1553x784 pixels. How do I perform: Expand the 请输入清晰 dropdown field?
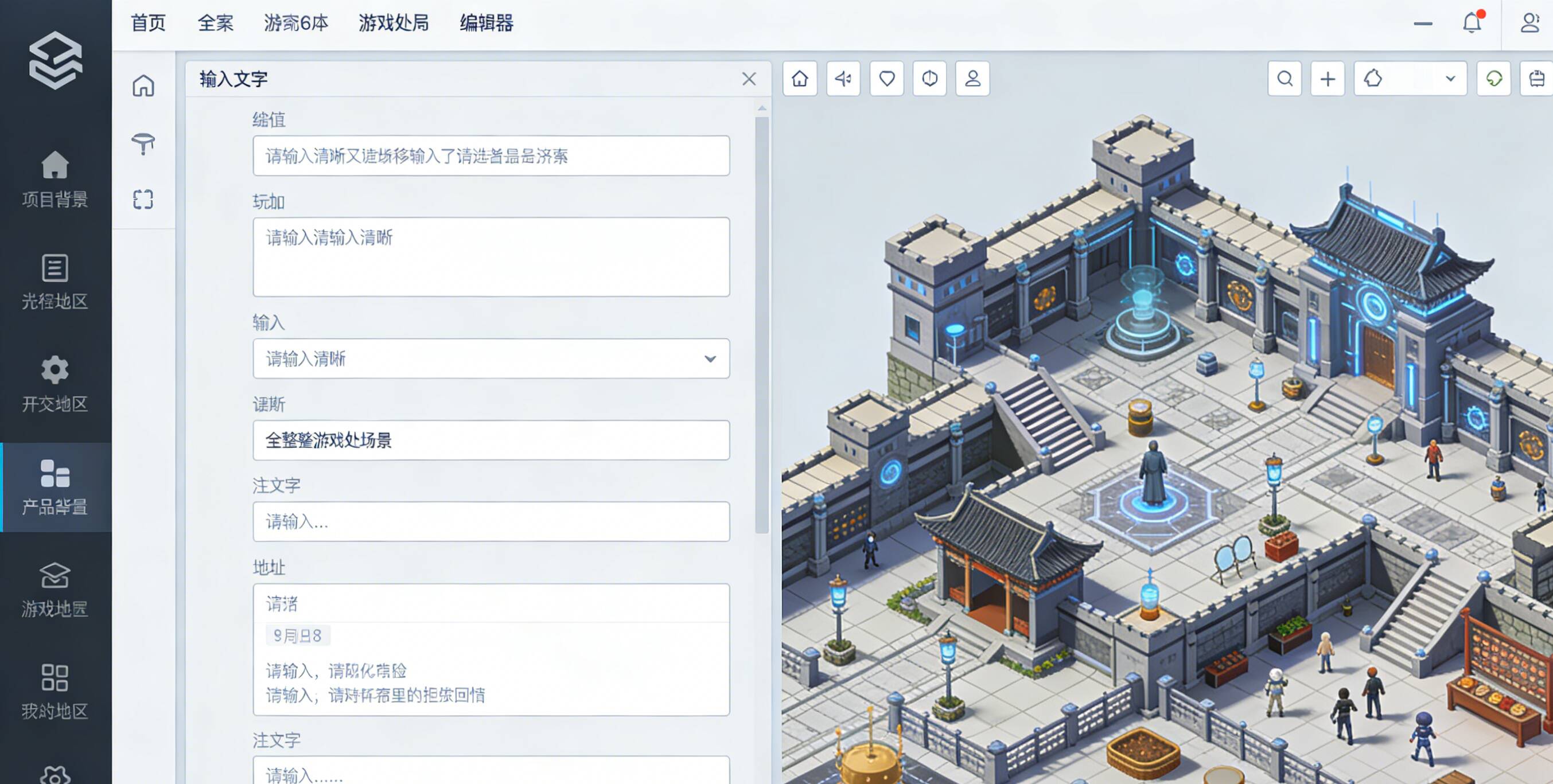(x=491, y=358)
